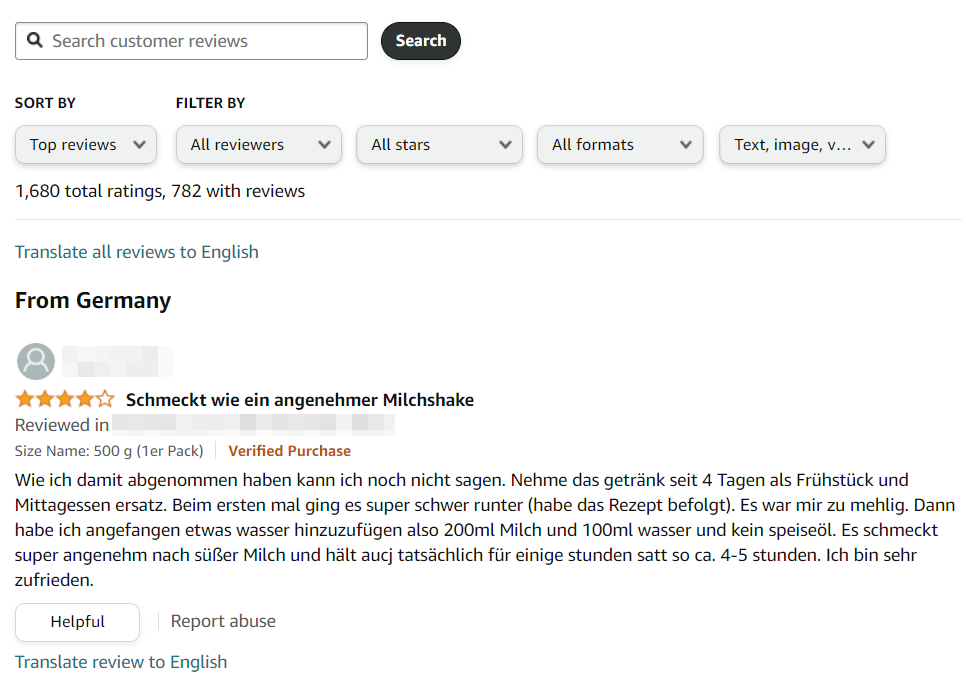Select Translate review to English
966x686 pixels.
(121, 662)
